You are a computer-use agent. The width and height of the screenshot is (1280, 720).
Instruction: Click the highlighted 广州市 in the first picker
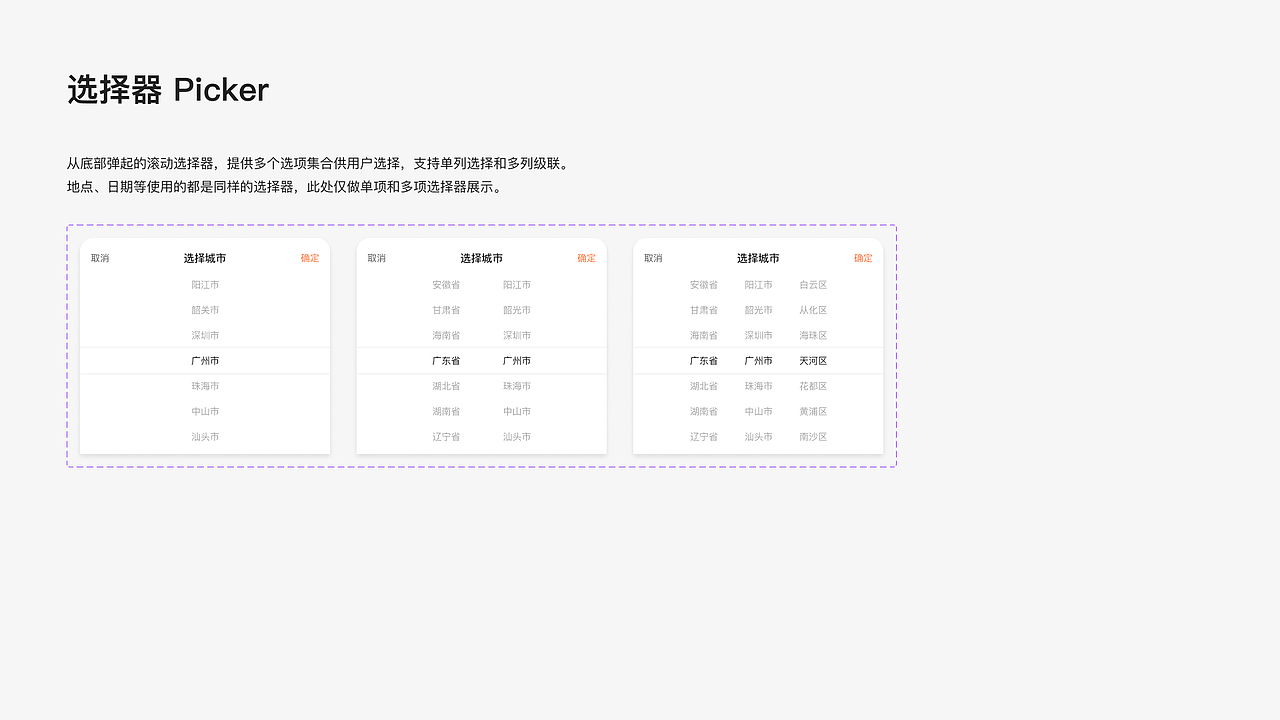[x=205, y=360]
